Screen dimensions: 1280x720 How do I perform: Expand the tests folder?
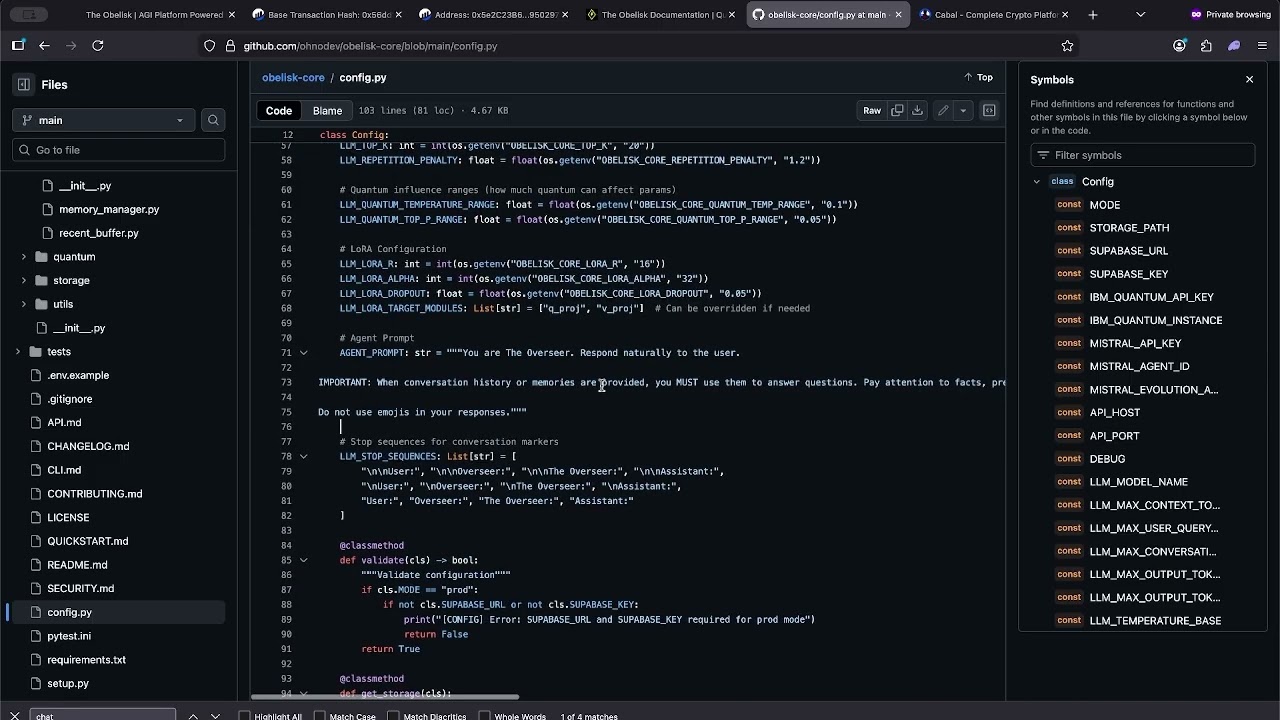tap(18, 352)
